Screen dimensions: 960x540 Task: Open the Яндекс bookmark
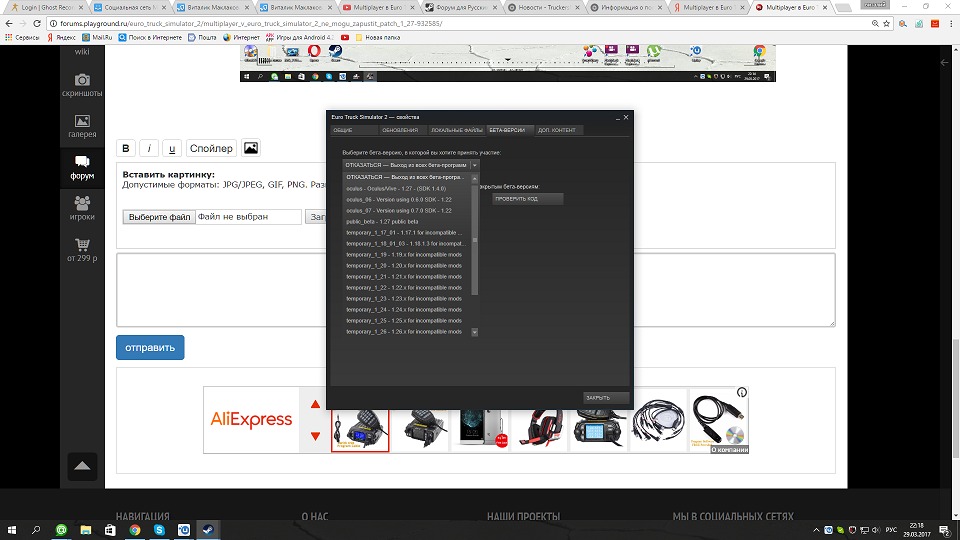tap(61, 37)
